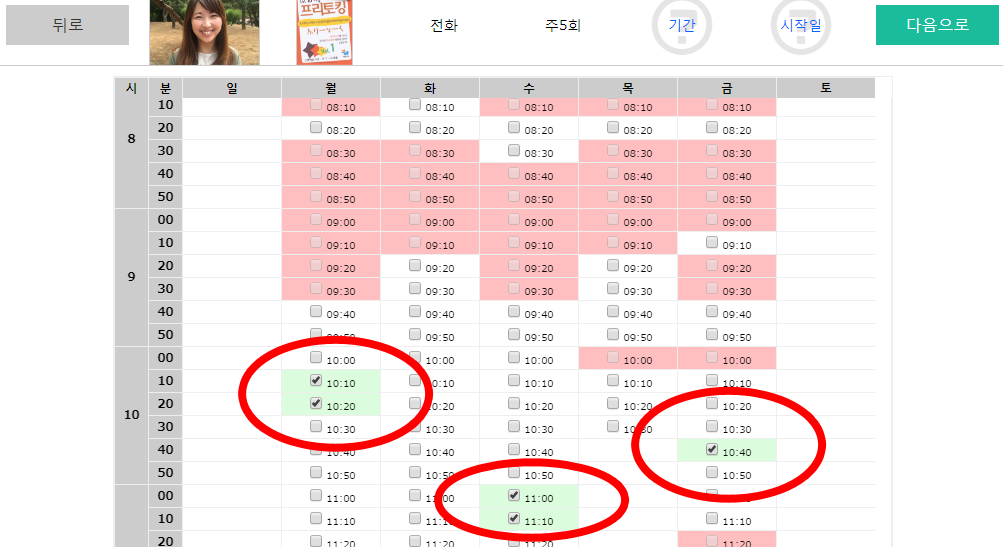Select the 주5회 step label
The image size is (1003, 547).
(x=563, y=25)
